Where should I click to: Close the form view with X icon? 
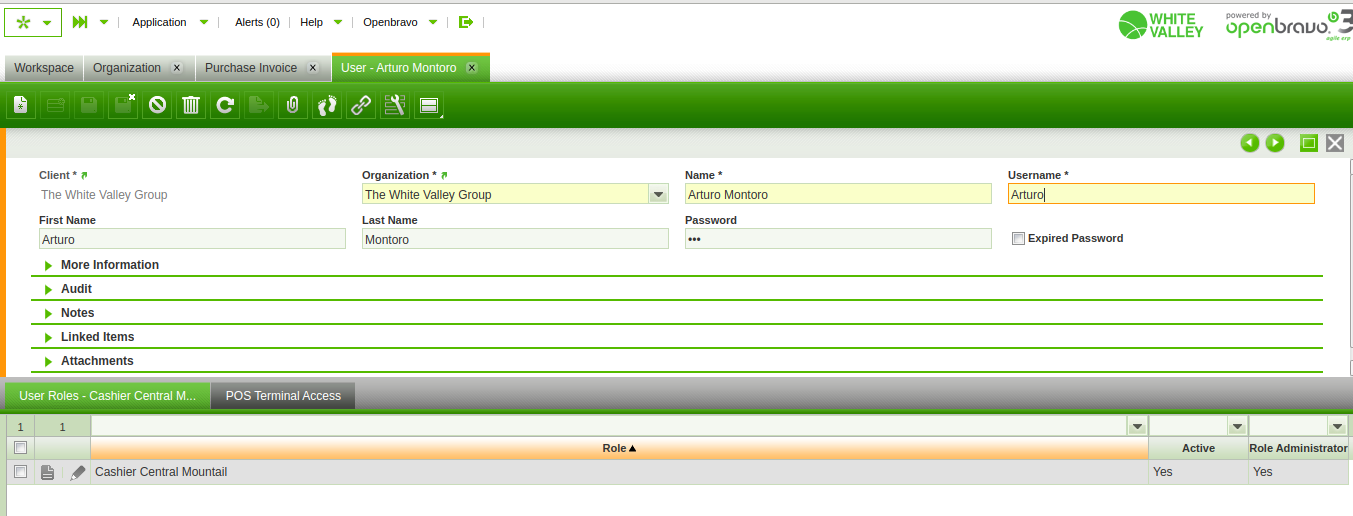[1334, 143]
